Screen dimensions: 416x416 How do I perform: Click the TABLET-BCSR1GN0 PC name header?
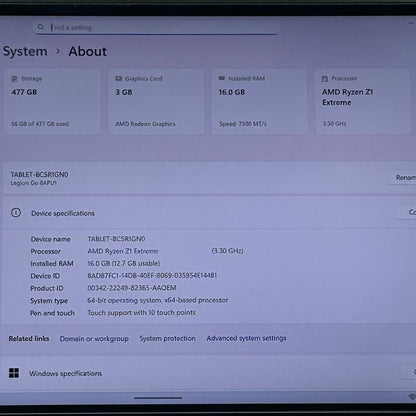tap(39, 174)
